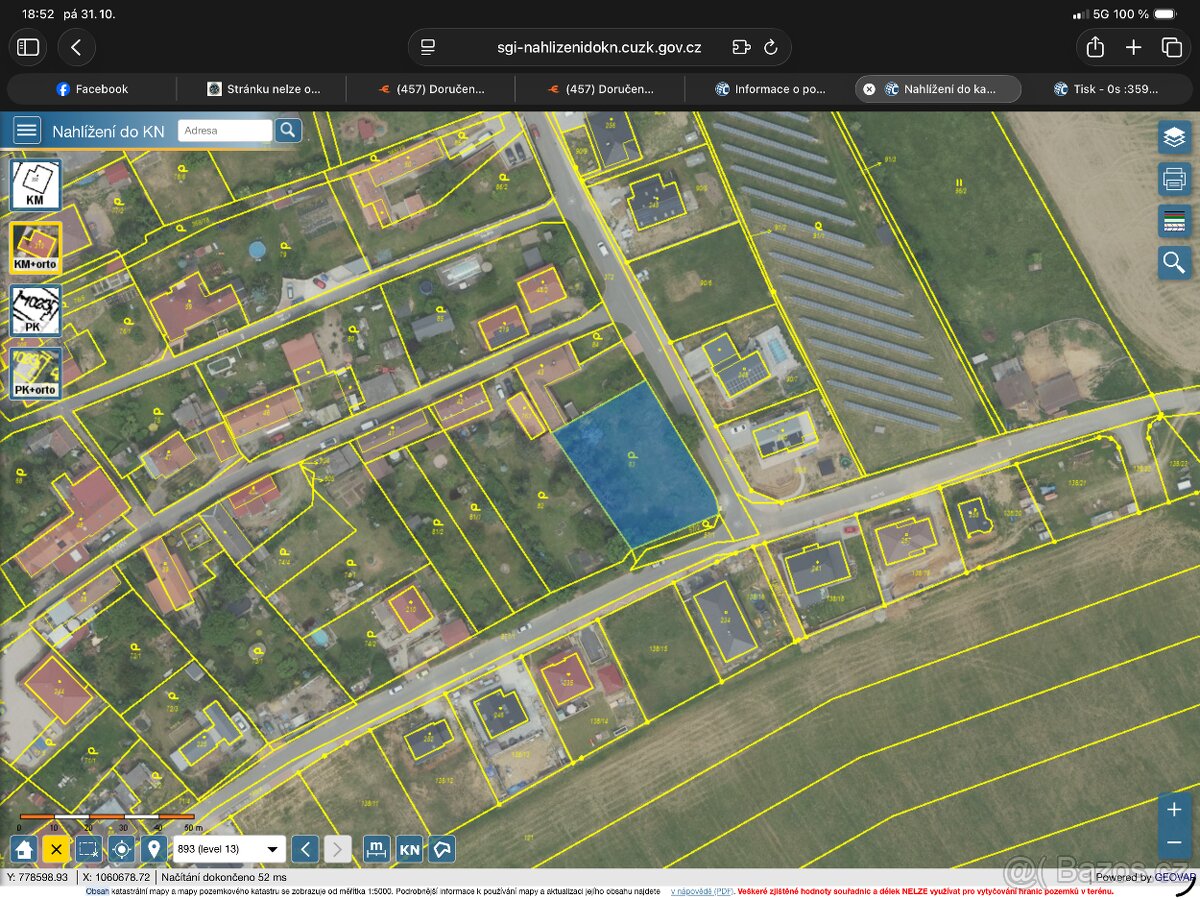Clear selection with the yellow X button

pos(56,850)
